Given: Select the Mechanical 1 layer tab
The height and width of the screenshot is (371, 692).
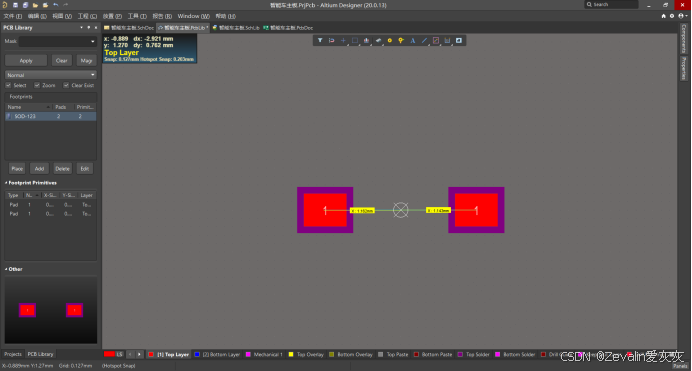Looking at the screenshot, I should tap(264, 354).
